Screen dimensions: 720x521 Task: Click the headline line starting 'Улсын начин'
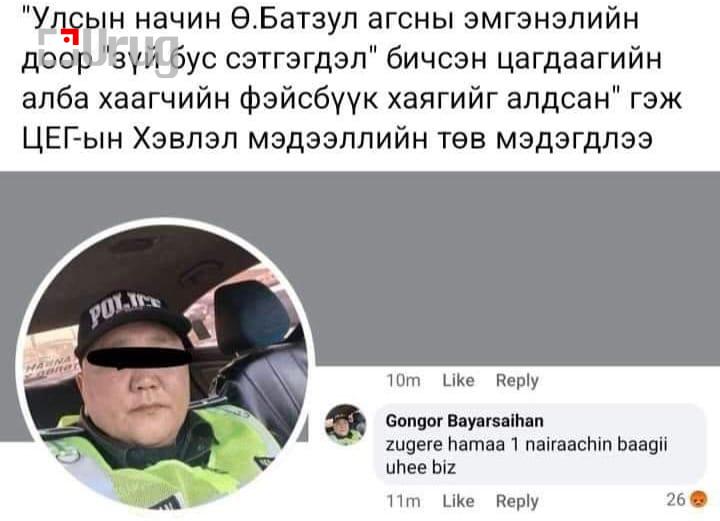(330, 18)
